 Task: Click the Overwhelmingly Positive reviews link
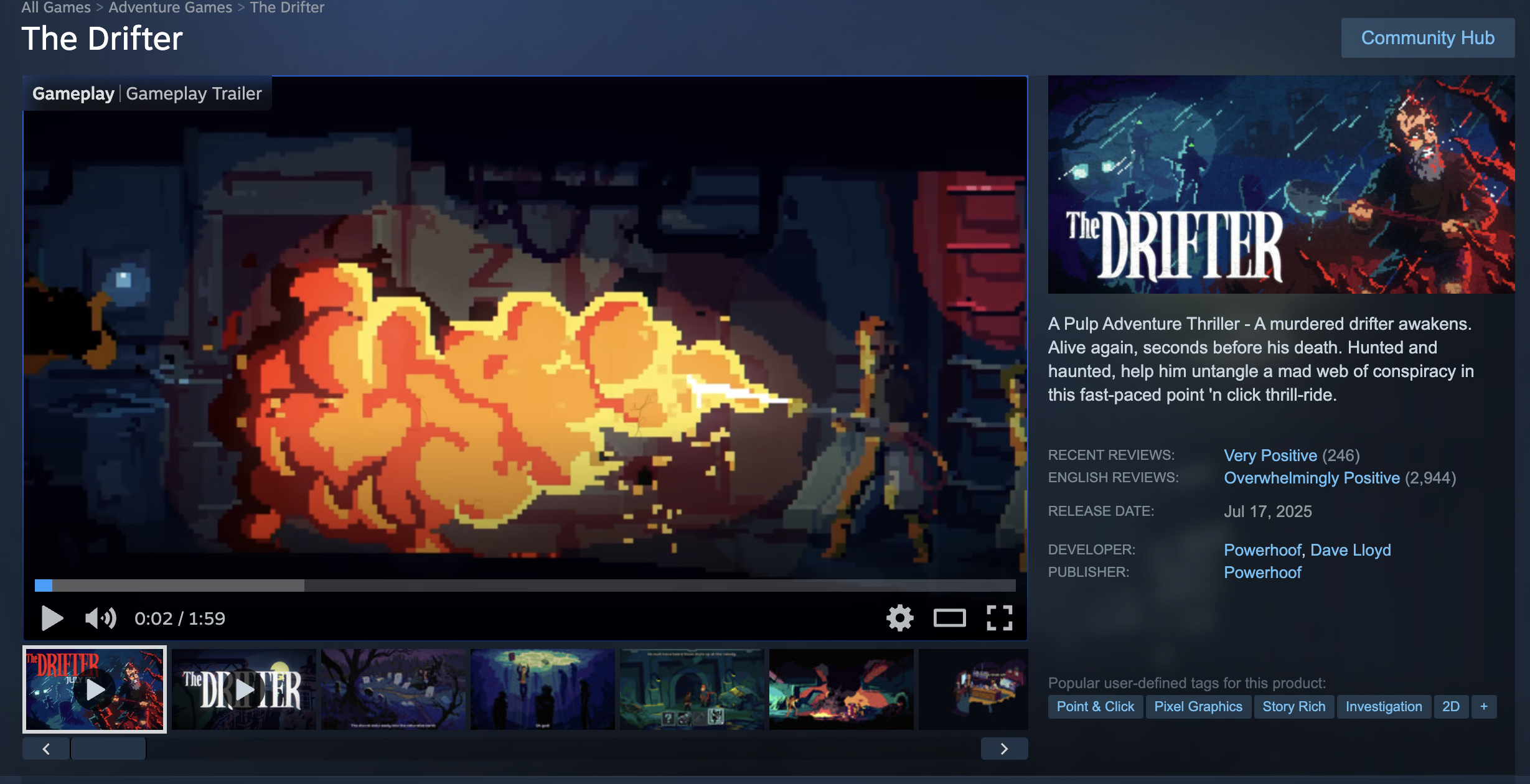point(1312,478)
